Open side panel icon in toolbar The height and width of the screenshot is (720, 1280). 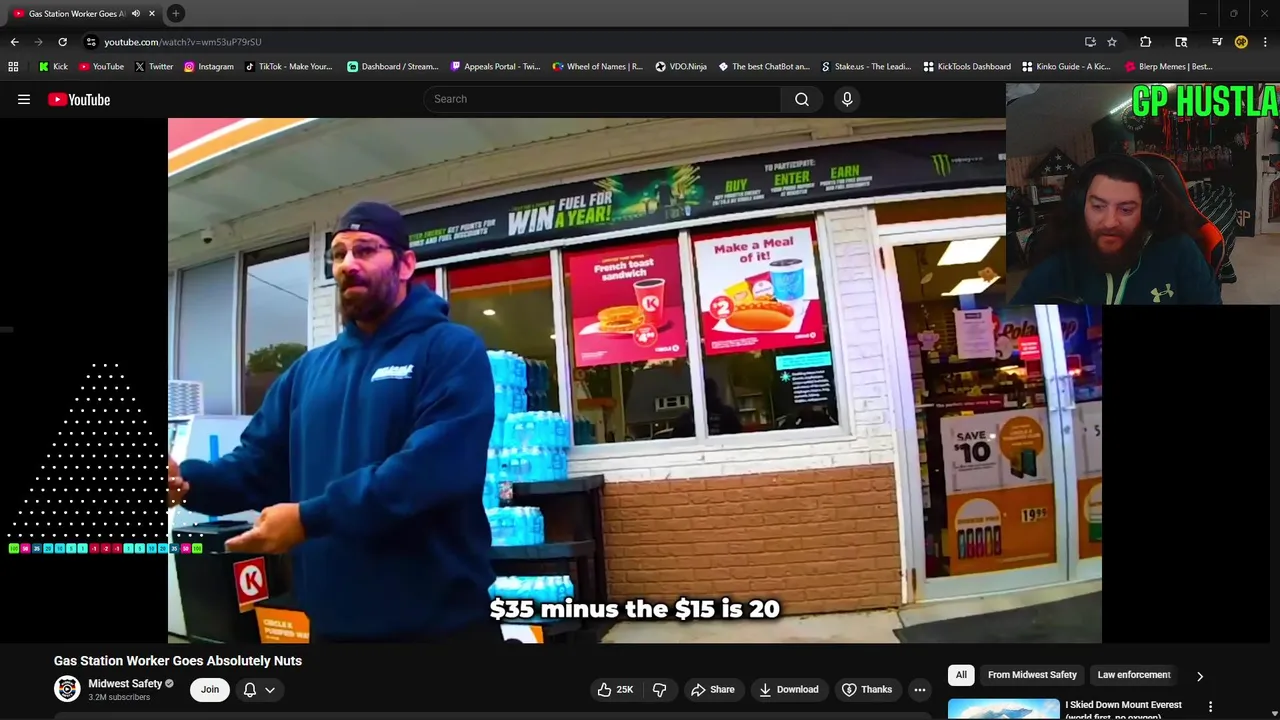[x=1181, y=42]
